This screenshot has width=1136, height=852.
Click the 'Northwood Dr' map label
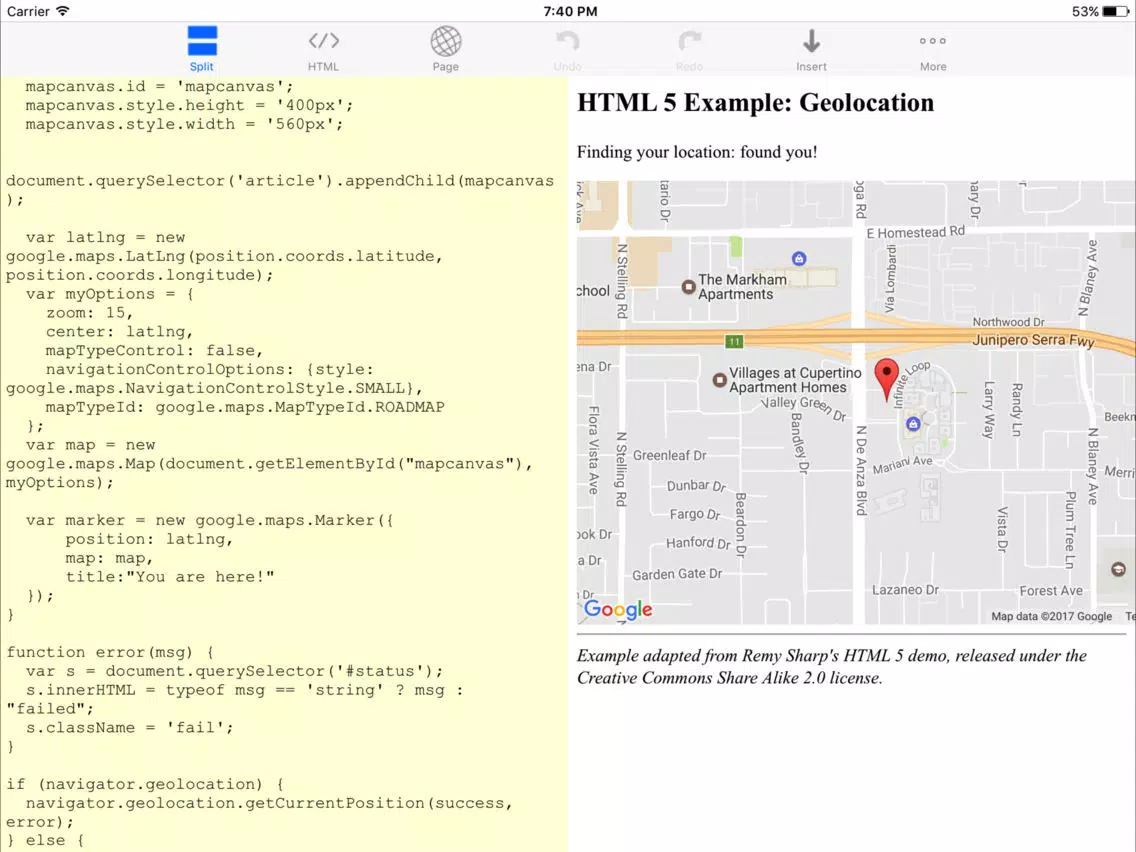(1008, 322)
